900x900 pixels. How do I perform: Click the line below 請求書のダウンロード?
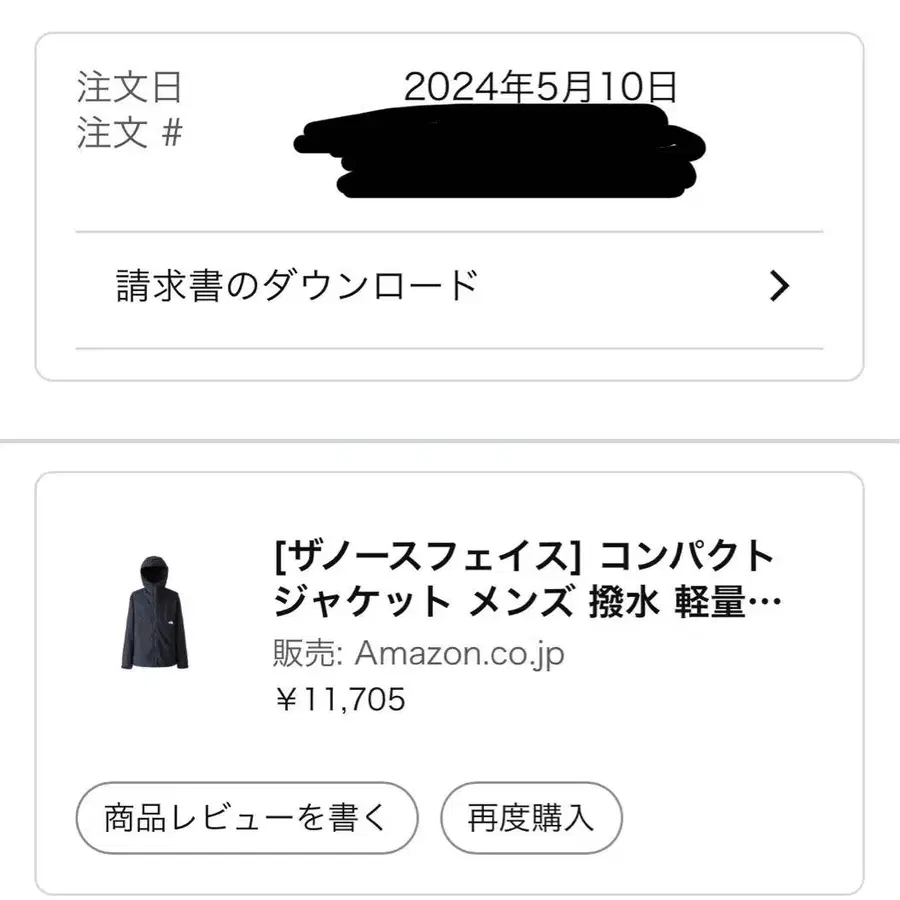(449, 349)
